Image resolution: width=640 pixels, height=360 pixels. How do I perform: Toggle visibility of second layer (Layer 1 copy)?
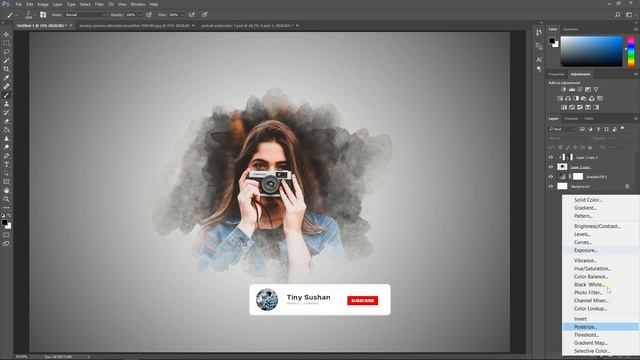[551, 167]
